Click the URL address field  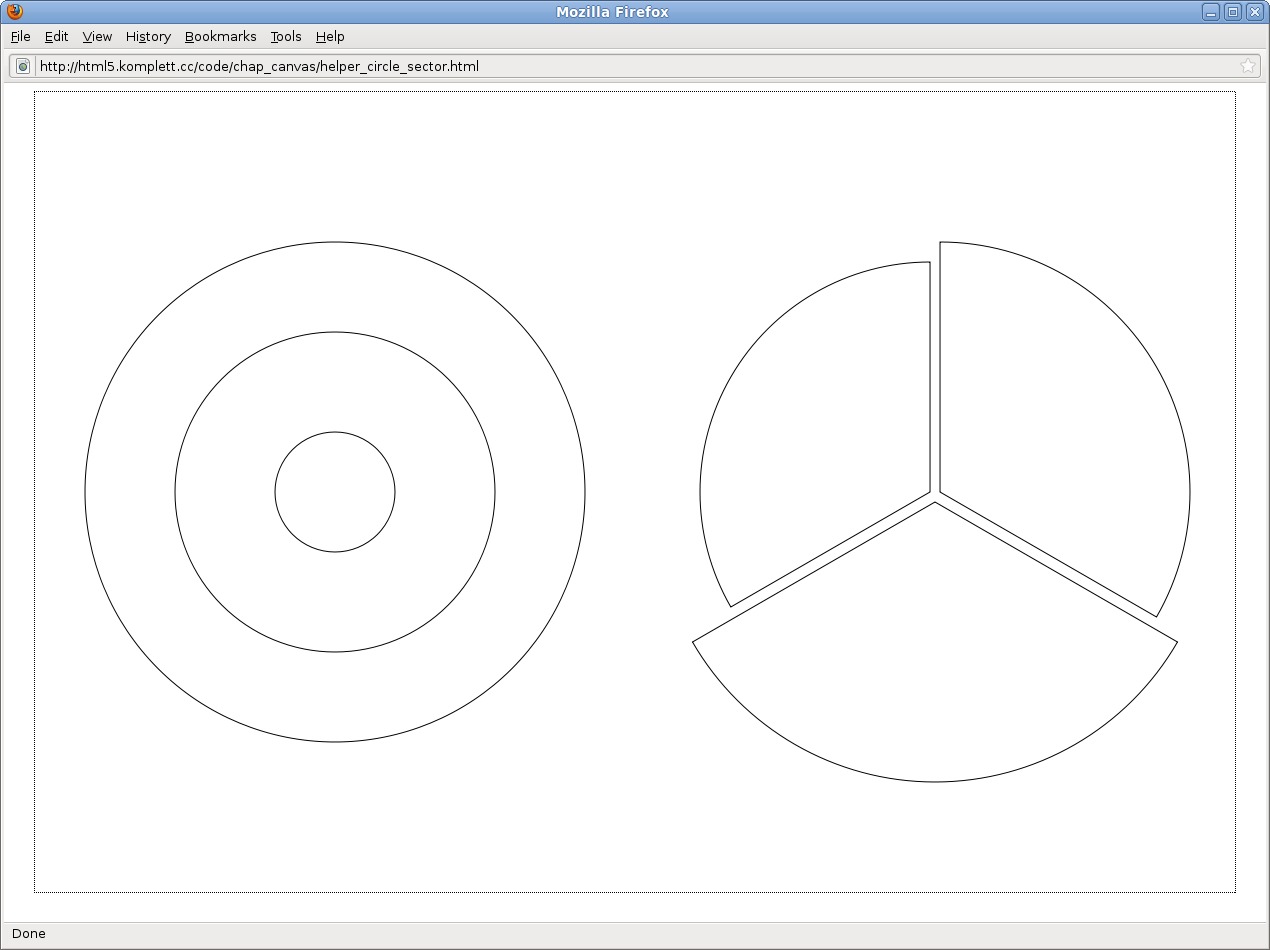pos(600,67)
